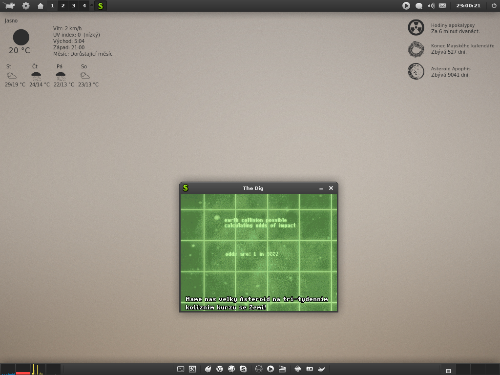
Task: Click the Vítr wind speed line
Action: [67, 28]
